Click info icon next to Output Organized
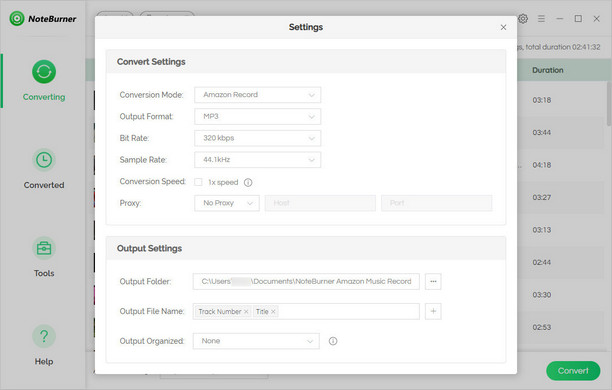612x390 pixels. tap(333, 341)
